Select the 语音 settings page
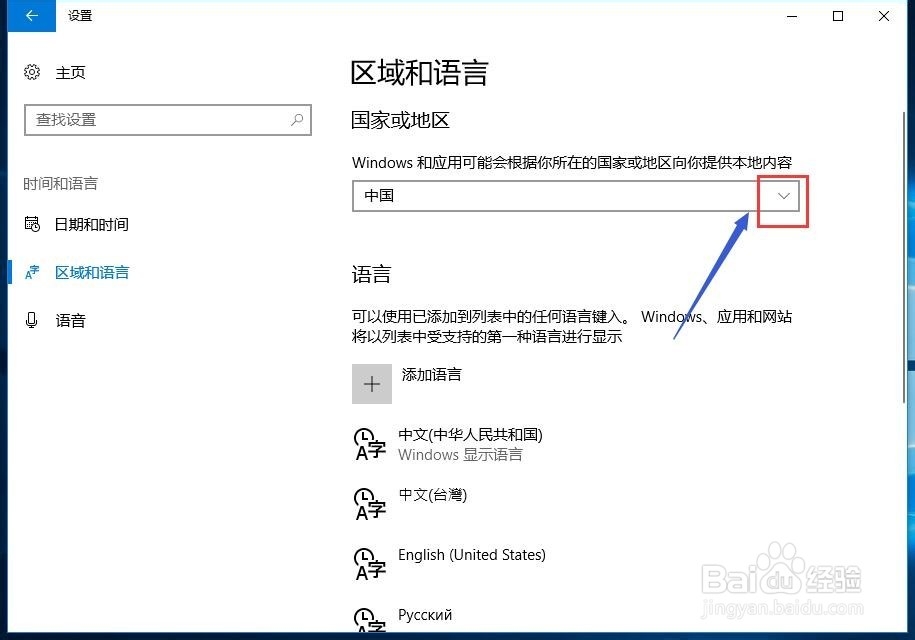Screen dimensions: 915x640 point(72,320)
